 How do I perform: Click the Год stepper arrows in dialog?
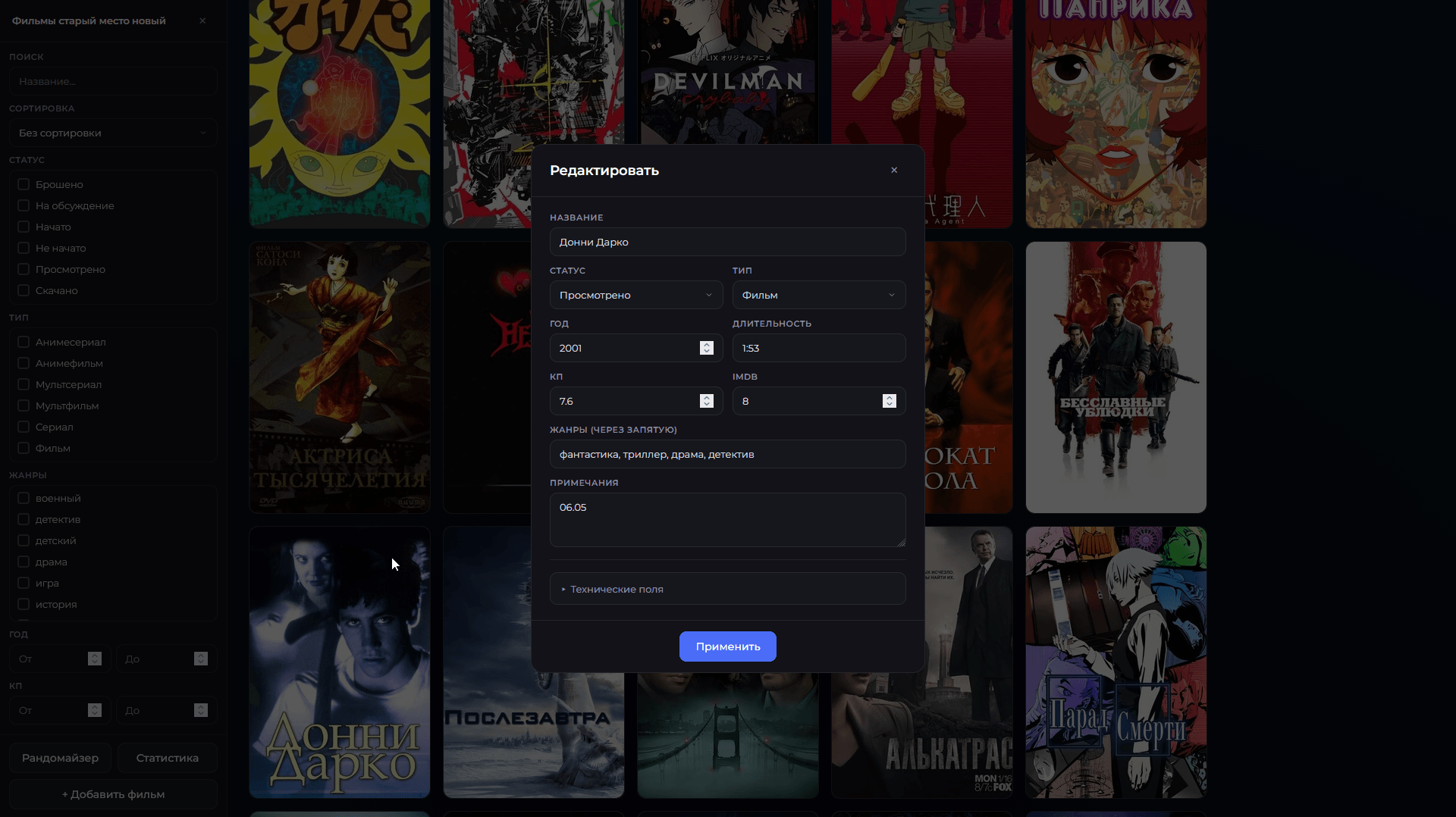click(707, 348)
